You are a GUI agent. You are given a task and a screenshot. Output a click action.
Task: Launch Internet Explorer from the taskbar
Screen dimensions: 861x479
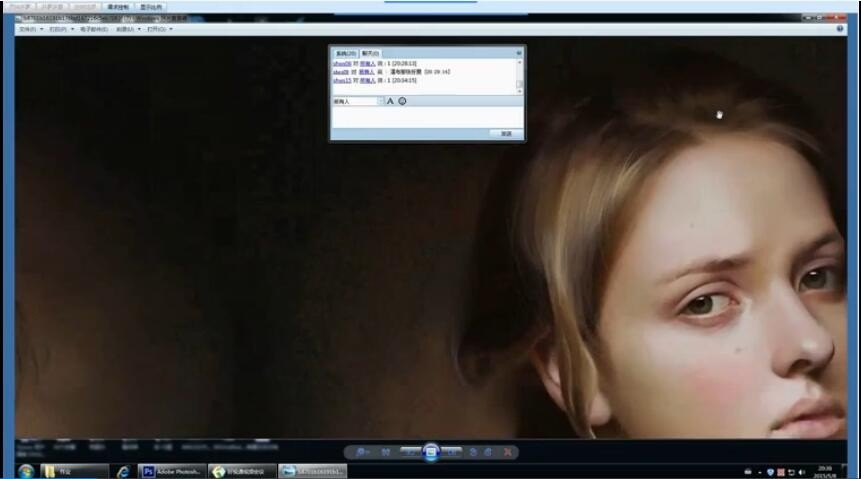123,471
